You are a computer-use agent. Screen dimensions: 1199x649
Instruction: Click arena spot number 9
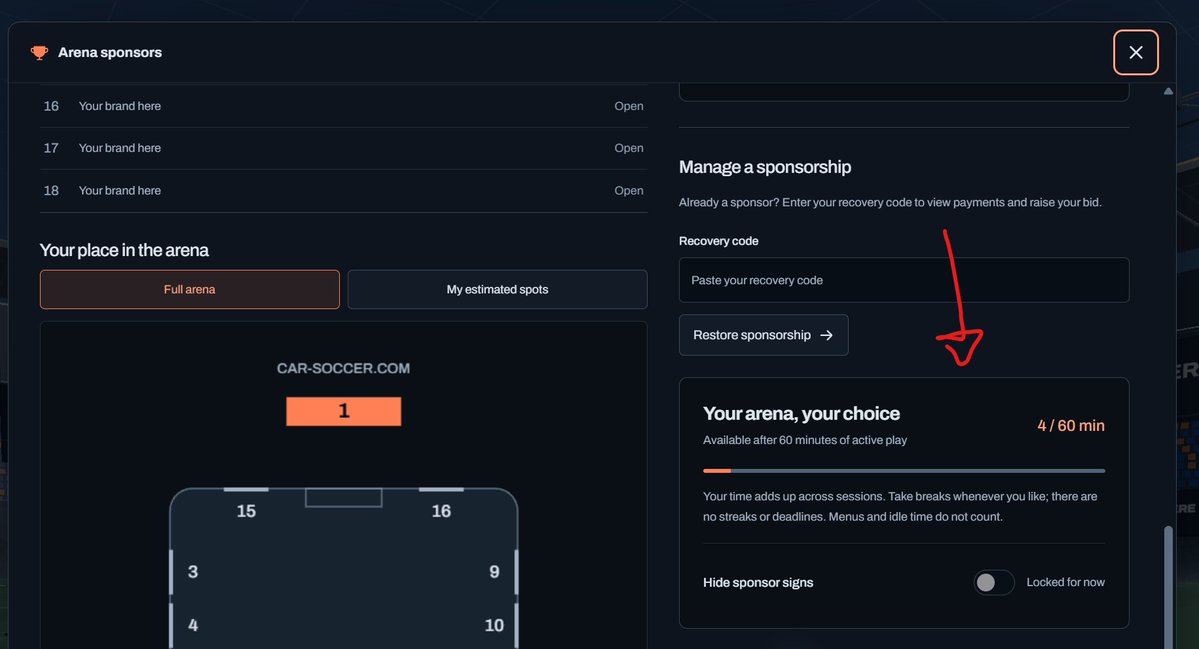pos(494,572)
